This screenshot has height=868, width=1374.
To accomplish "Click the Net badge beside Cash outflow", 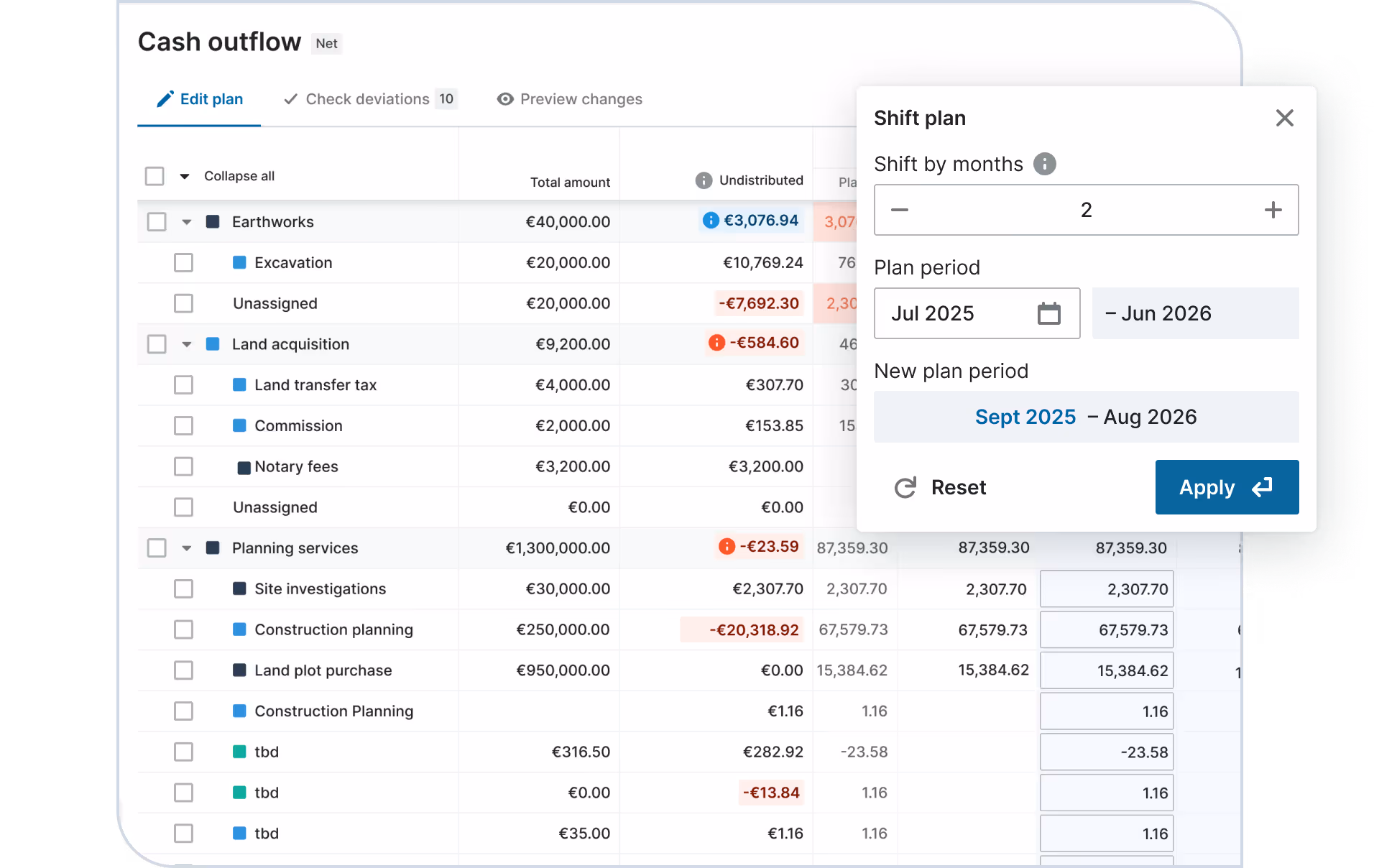I will pyautogui.click(x=327, y=44).
